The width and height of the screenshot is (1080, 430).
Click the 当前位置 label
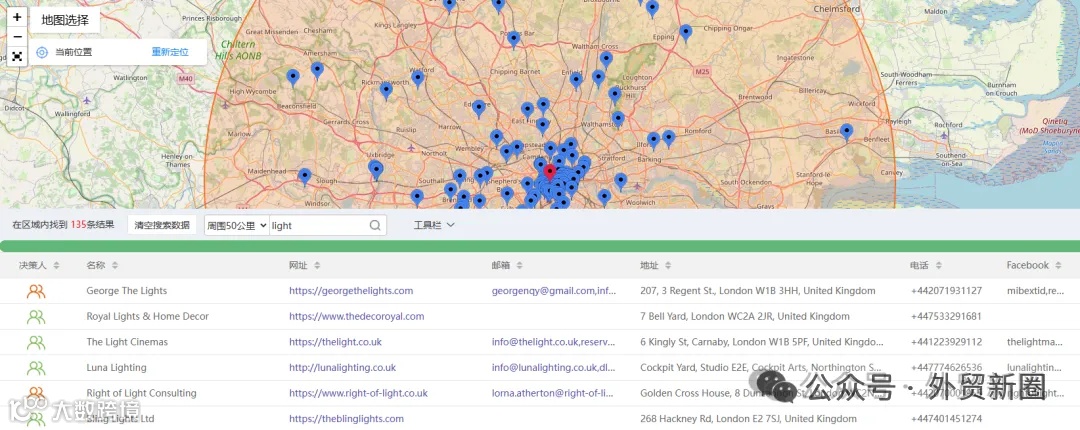[74, 52]
